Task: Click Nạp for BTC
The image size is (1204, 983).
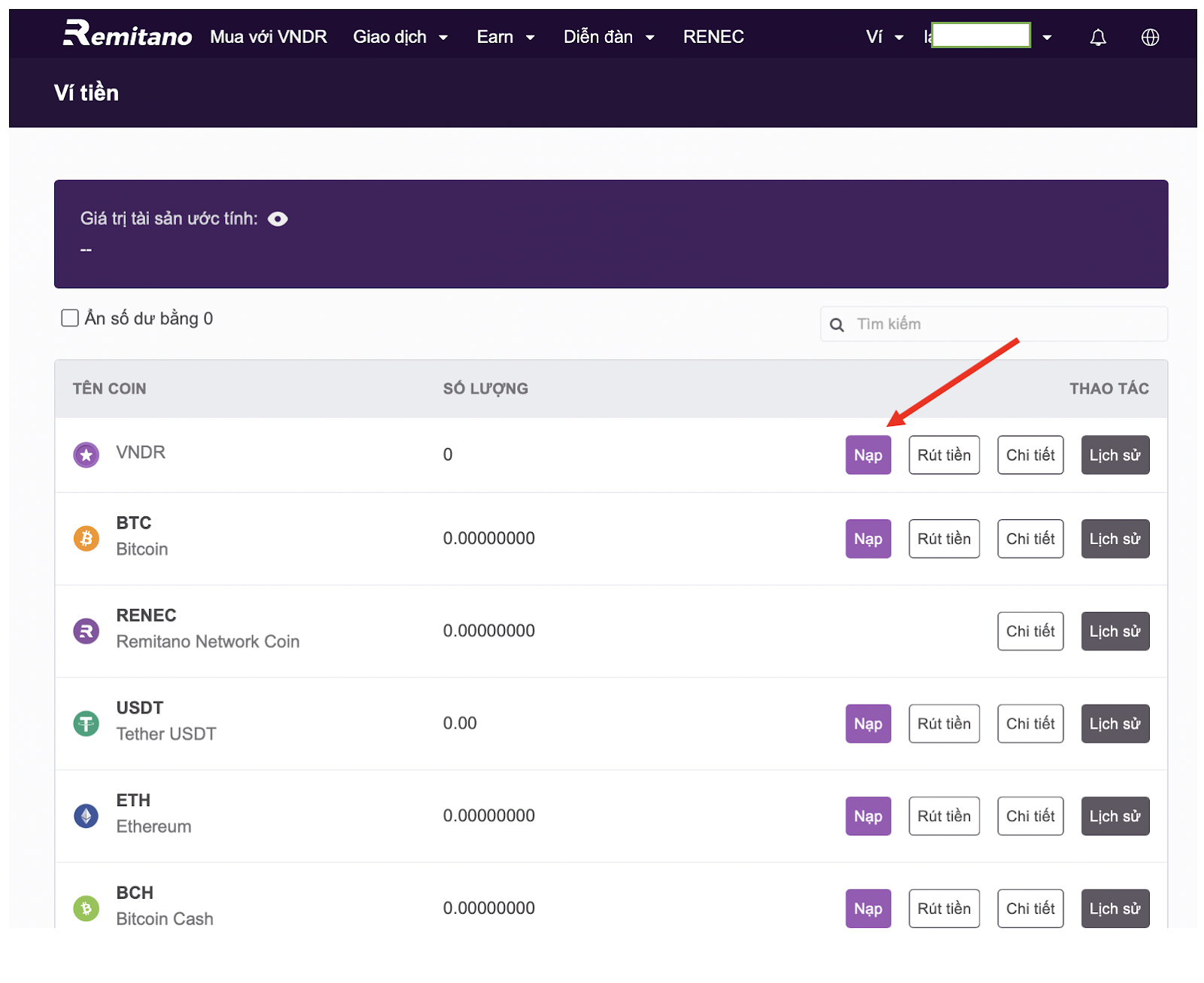Action: (x=868, y=538)
